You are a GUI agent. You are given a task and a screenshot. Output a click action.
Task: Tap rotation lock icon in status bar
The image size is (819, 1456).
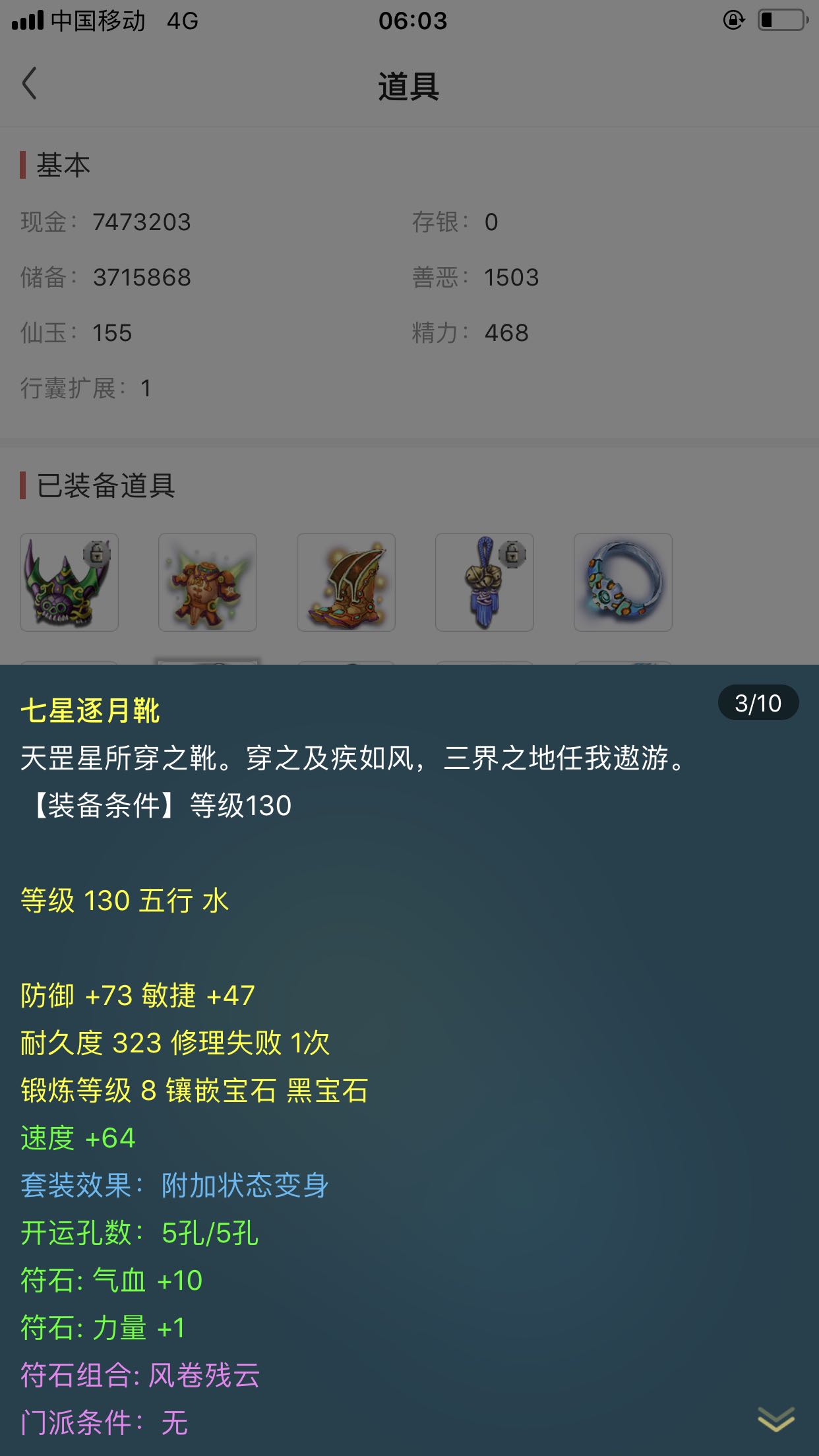(x=733, y=20)
